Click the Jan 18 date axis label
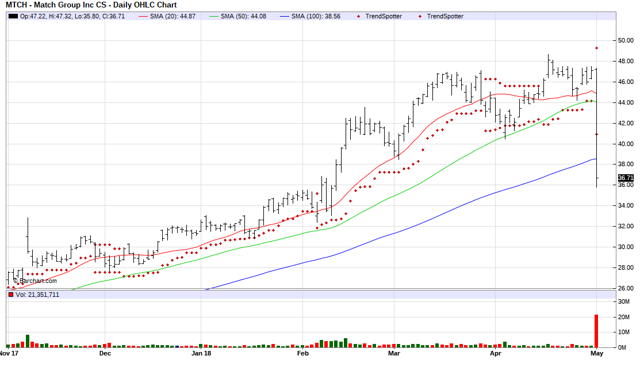Viewport: 640px width, 371px height. click(x=201, y=353)
